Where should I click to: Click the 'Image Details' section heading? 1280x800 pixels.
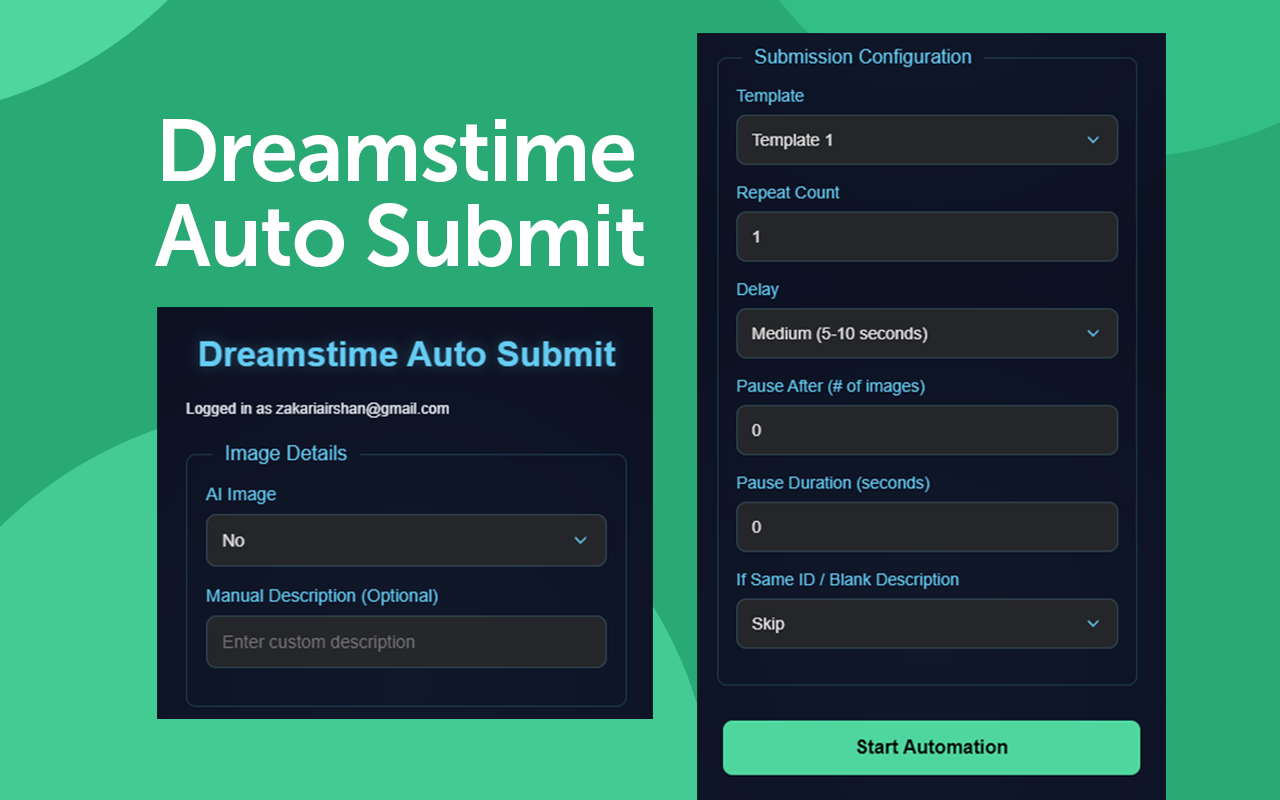(x=286, y=453)
